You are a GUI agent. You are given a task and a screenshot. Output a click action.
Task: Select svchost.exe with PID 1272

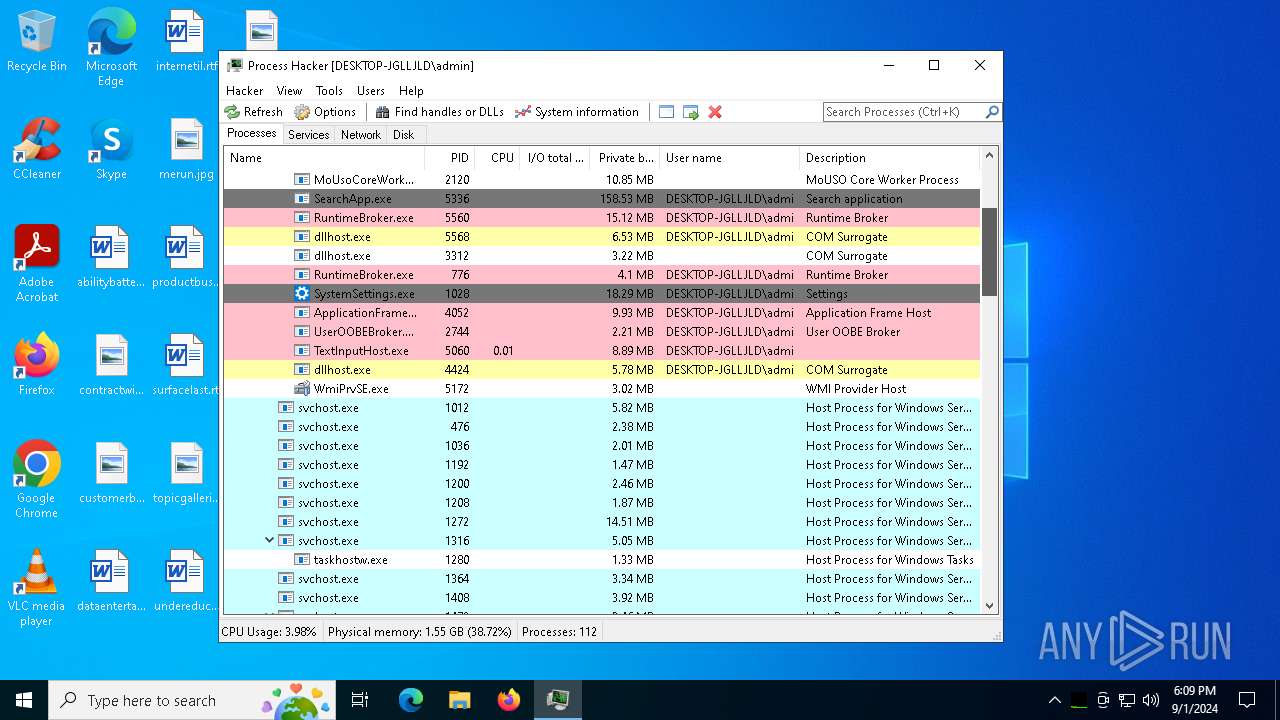(x=602, y=522)
